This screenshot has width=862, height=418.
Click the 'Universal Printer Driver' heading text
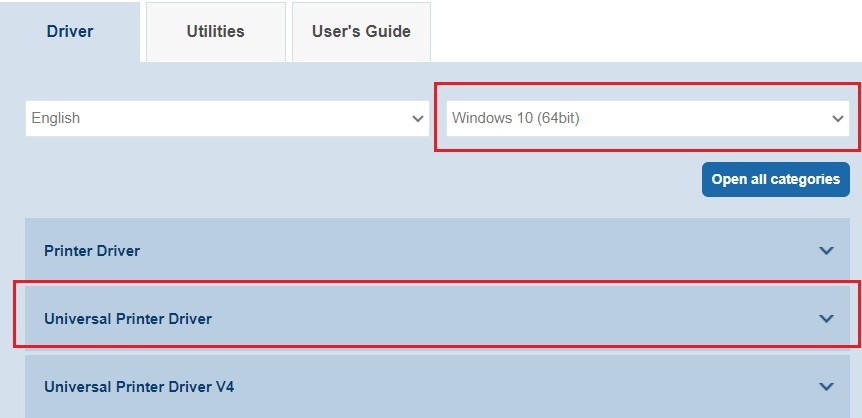[x=128, y=319]
